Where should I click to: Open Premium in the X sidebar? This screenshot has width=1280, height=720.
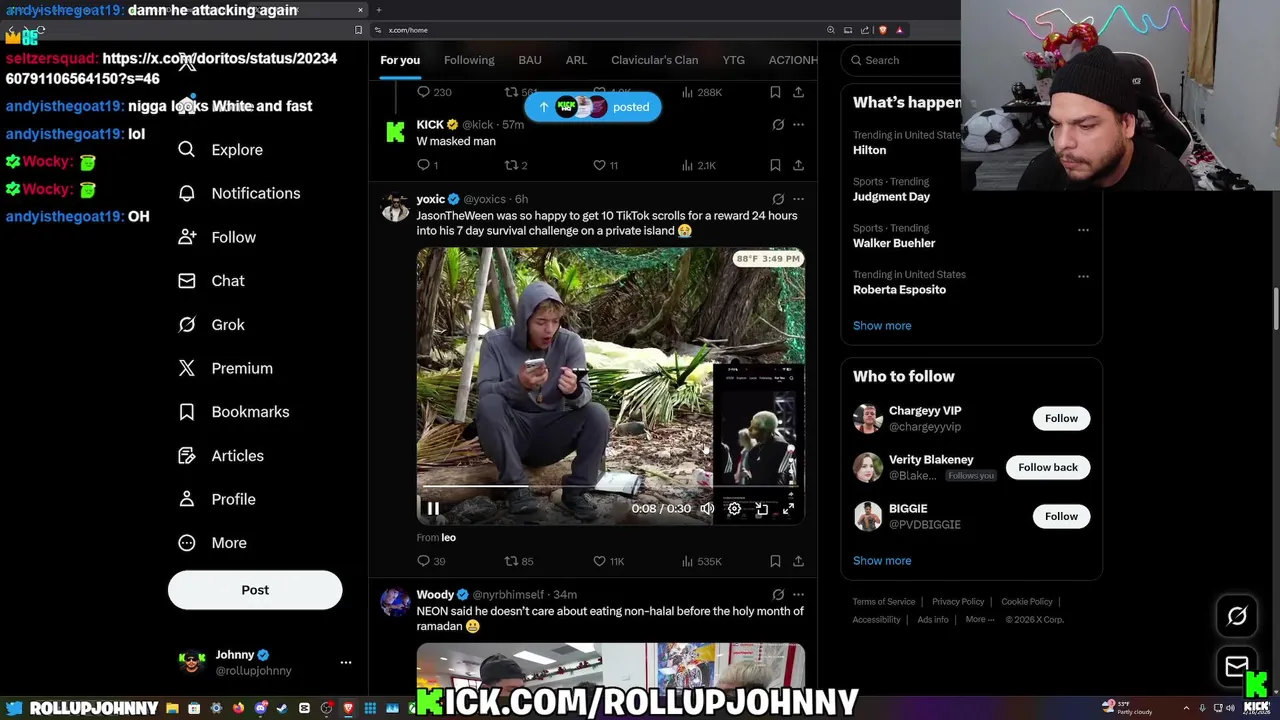(x=225, y=368)
